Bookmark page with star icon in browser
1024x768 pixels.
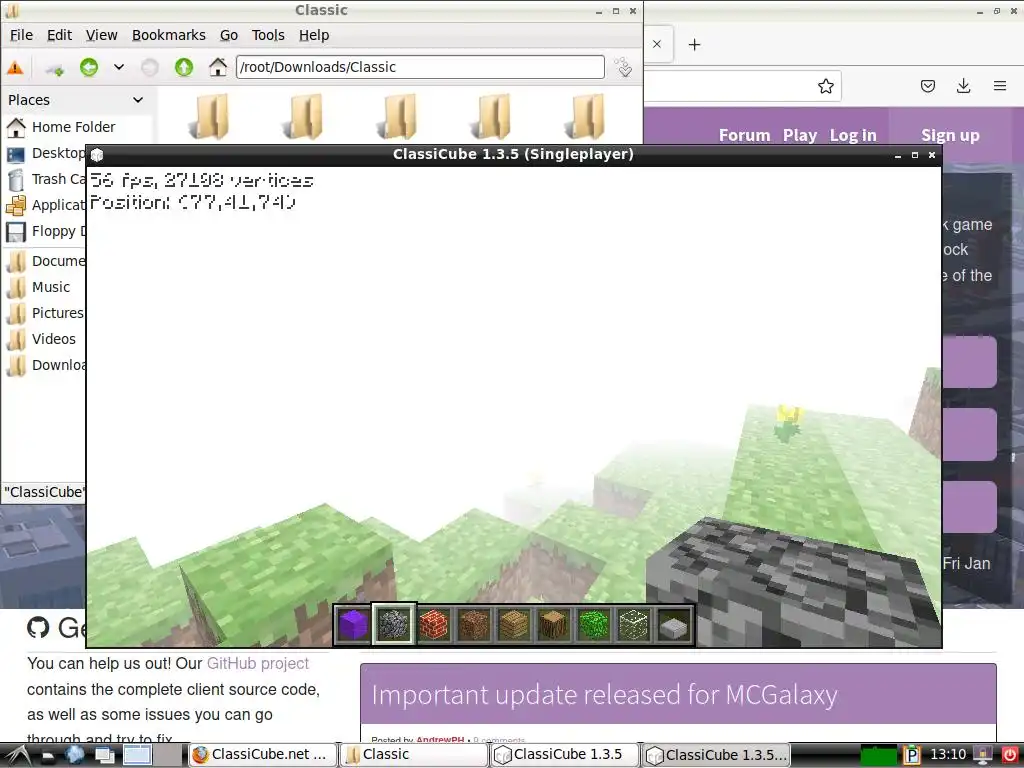pos(825,86)
